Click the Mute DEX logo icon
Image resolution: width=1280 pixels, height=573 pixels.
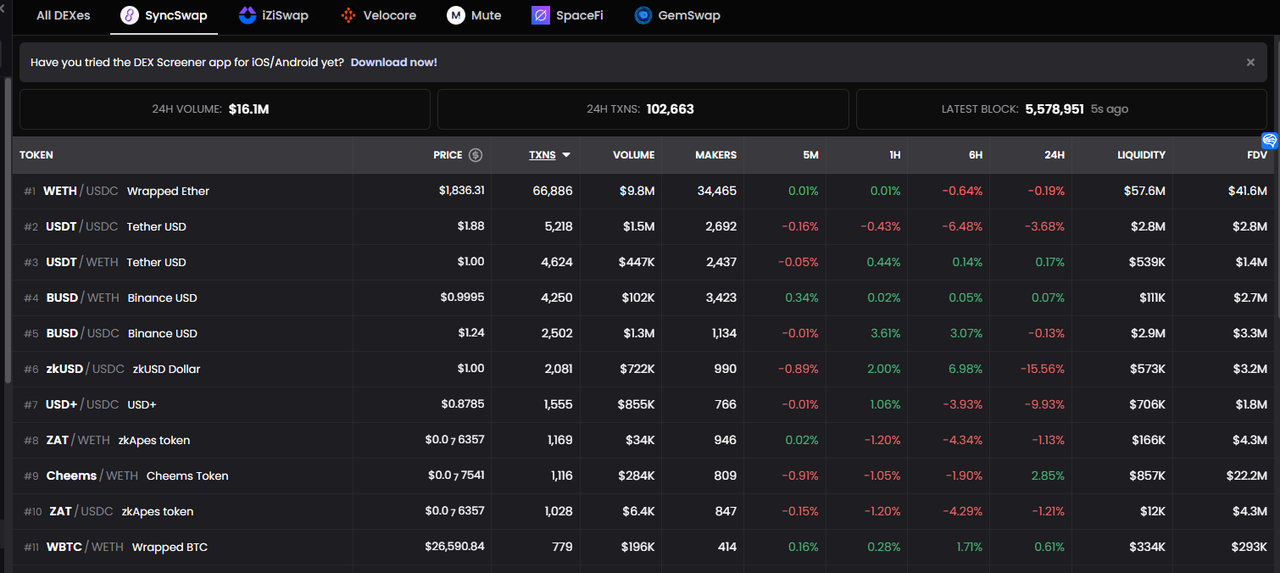point(456,16)
